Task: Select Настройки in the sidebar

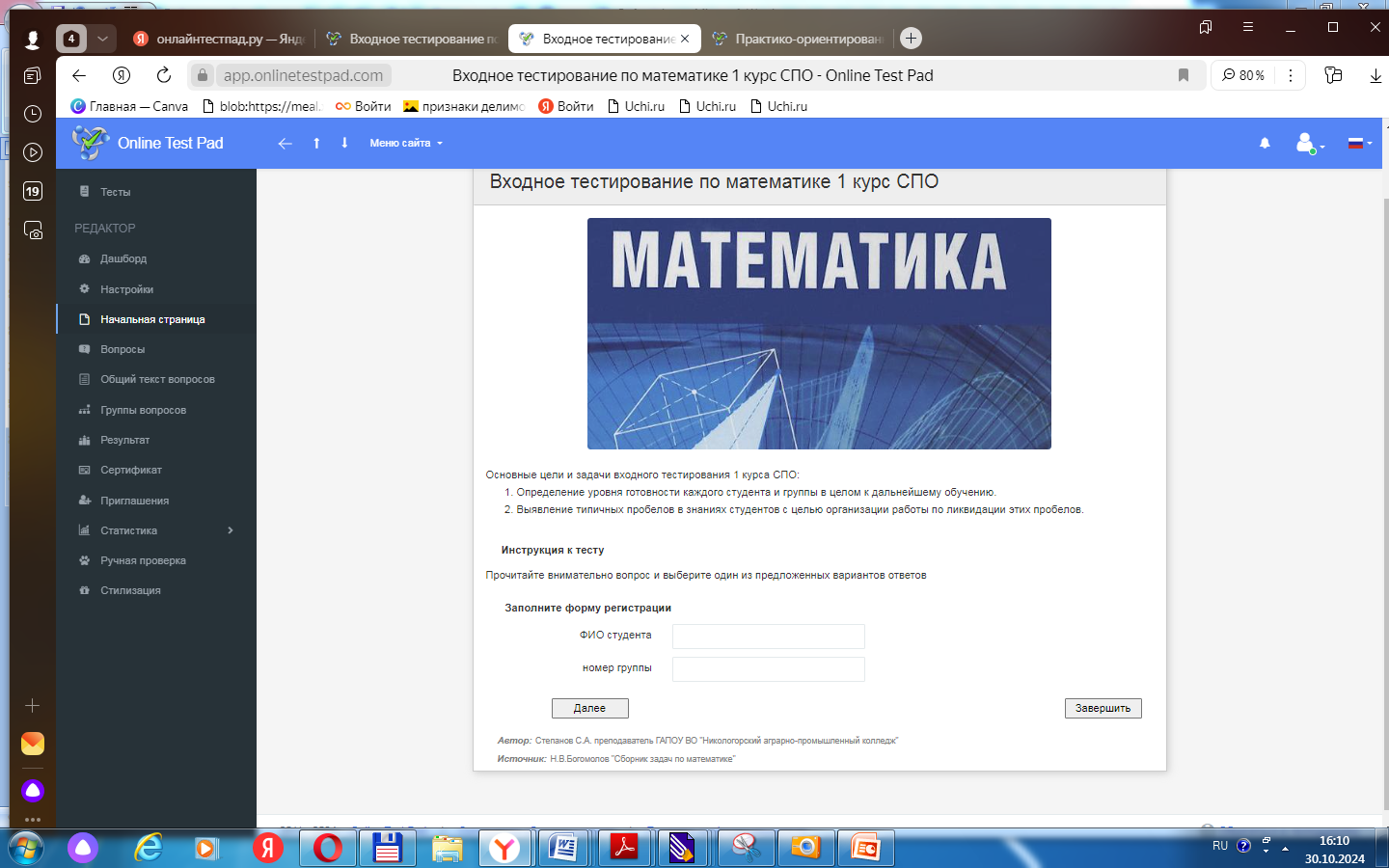Action: [x=126, y=289]
